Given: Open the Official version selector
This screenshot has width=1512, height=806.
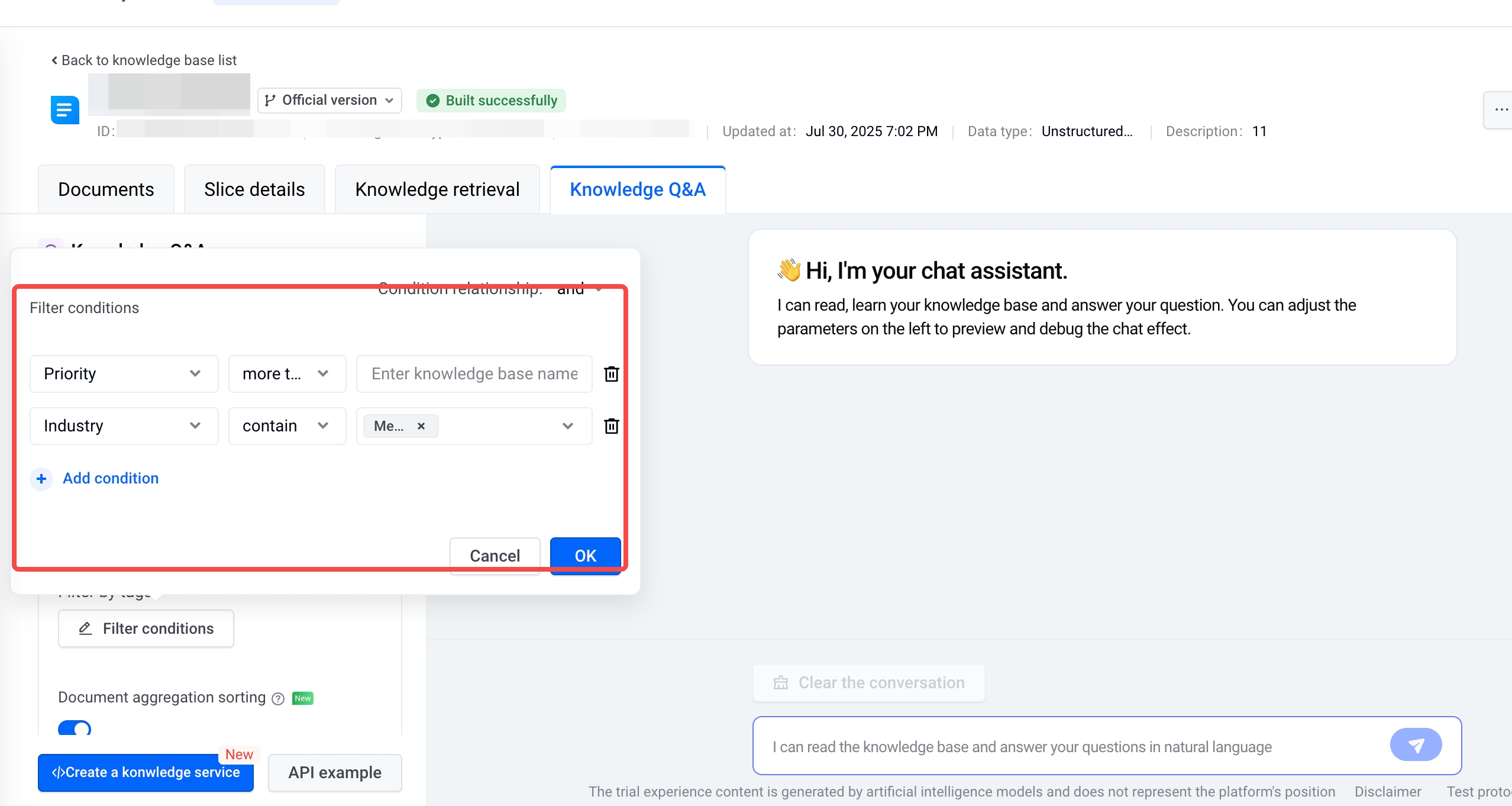Looking at the screenshot, I should [329, 101].
